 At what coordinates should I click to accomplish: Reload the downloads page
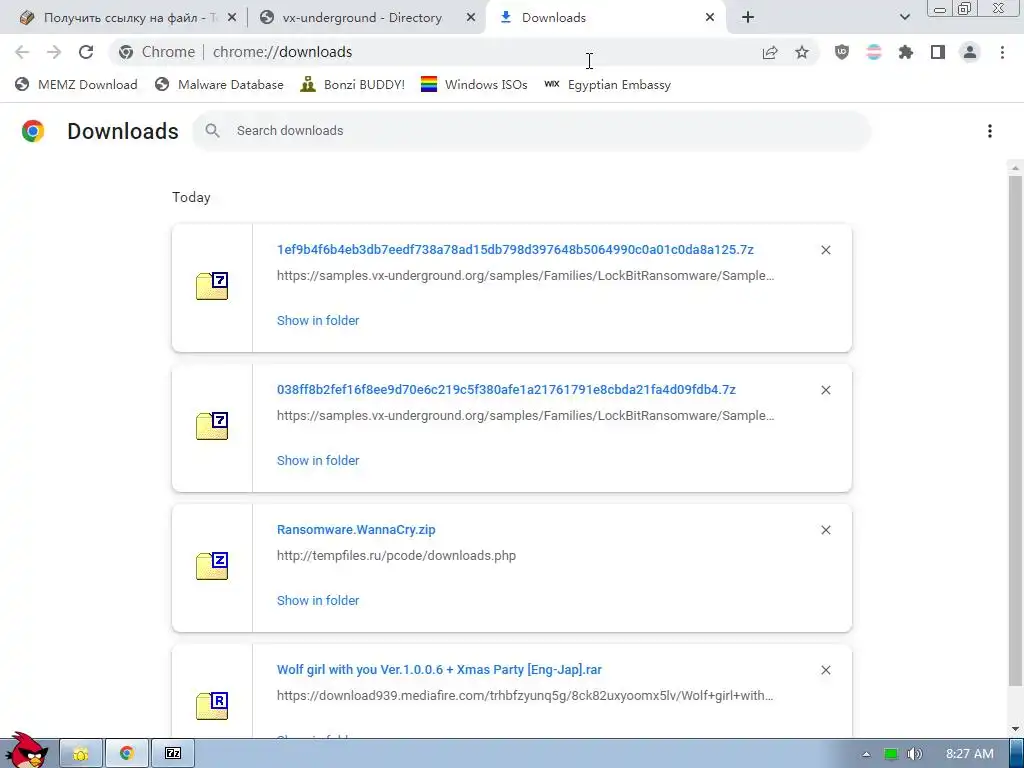click(86, 52)
